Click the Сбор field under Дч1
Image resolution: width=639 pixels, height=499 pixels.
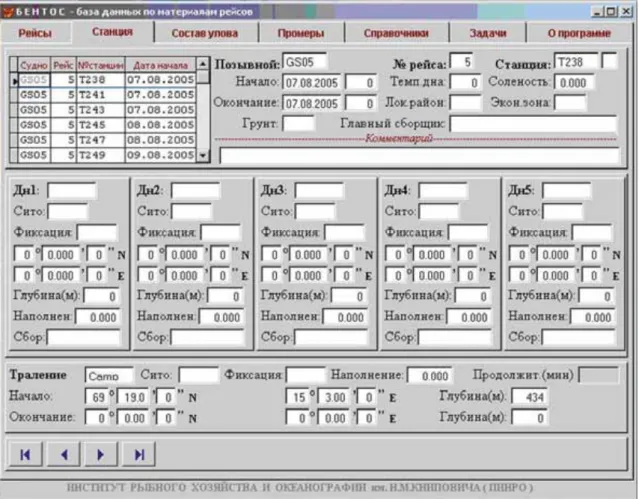click(84, 338)
